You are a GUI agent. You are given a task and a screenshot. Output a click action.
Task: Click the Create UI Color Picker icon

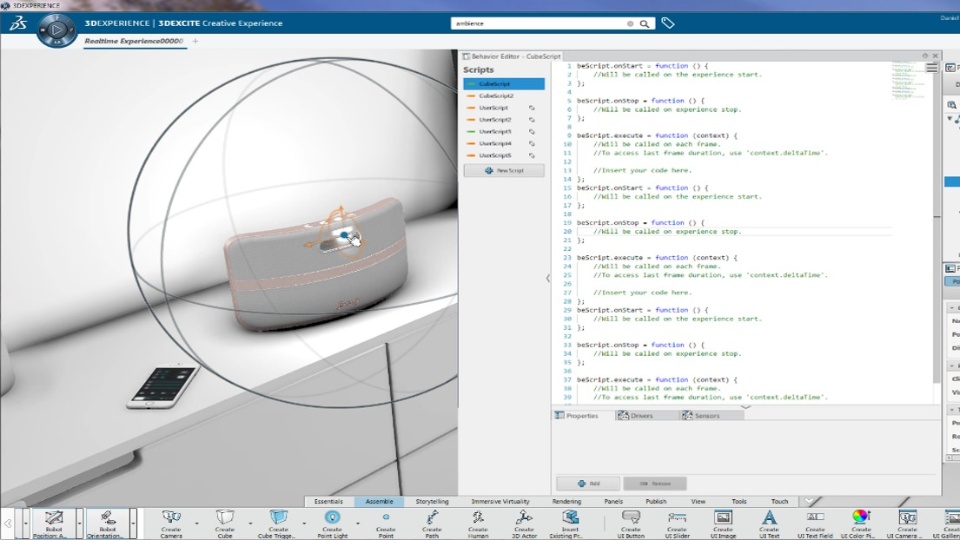[x=860, y=518]
